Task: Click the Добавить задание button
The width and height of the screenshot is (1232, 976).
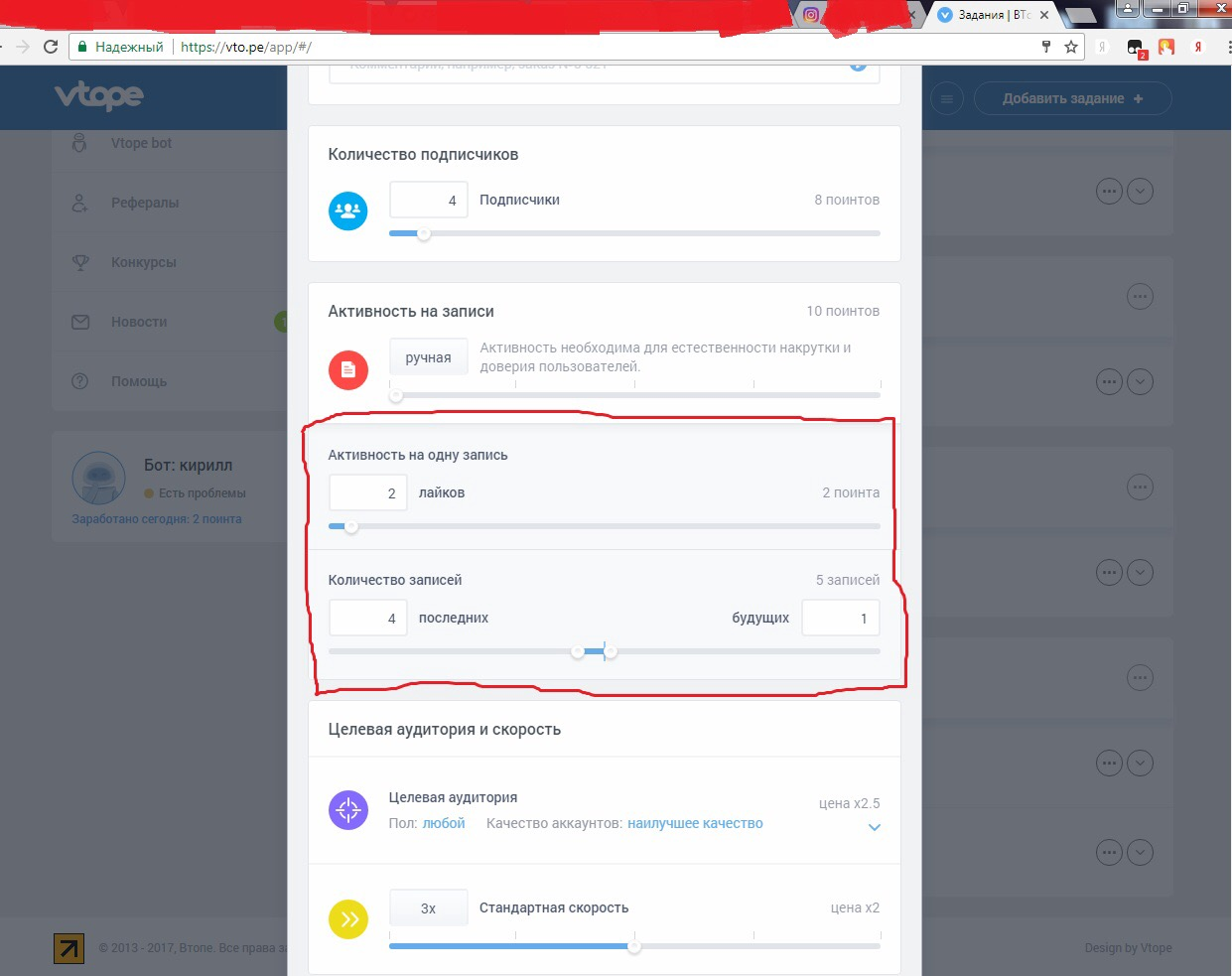Action: pos(1072,98)
